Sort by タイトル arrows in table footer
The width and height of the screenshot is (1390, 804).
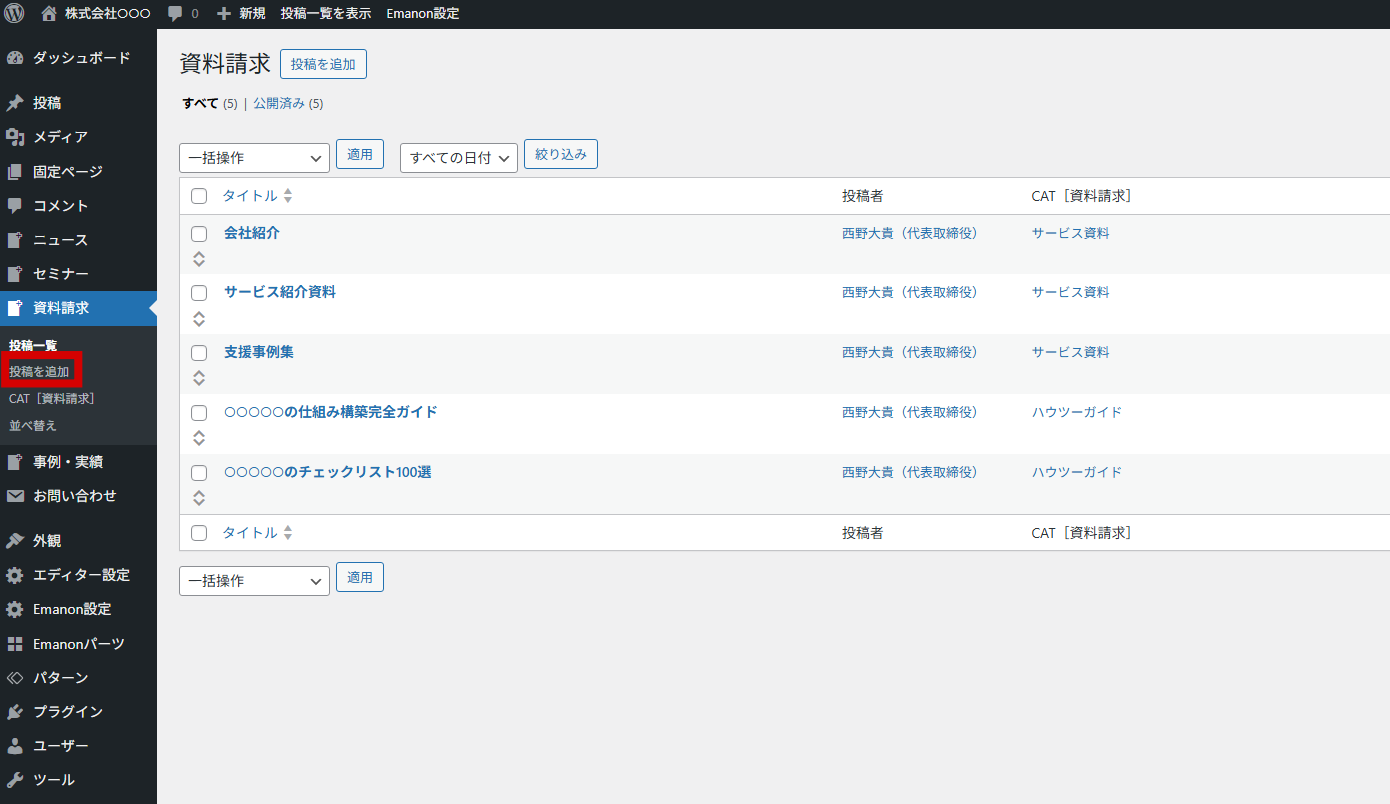[x=288, y=533]
